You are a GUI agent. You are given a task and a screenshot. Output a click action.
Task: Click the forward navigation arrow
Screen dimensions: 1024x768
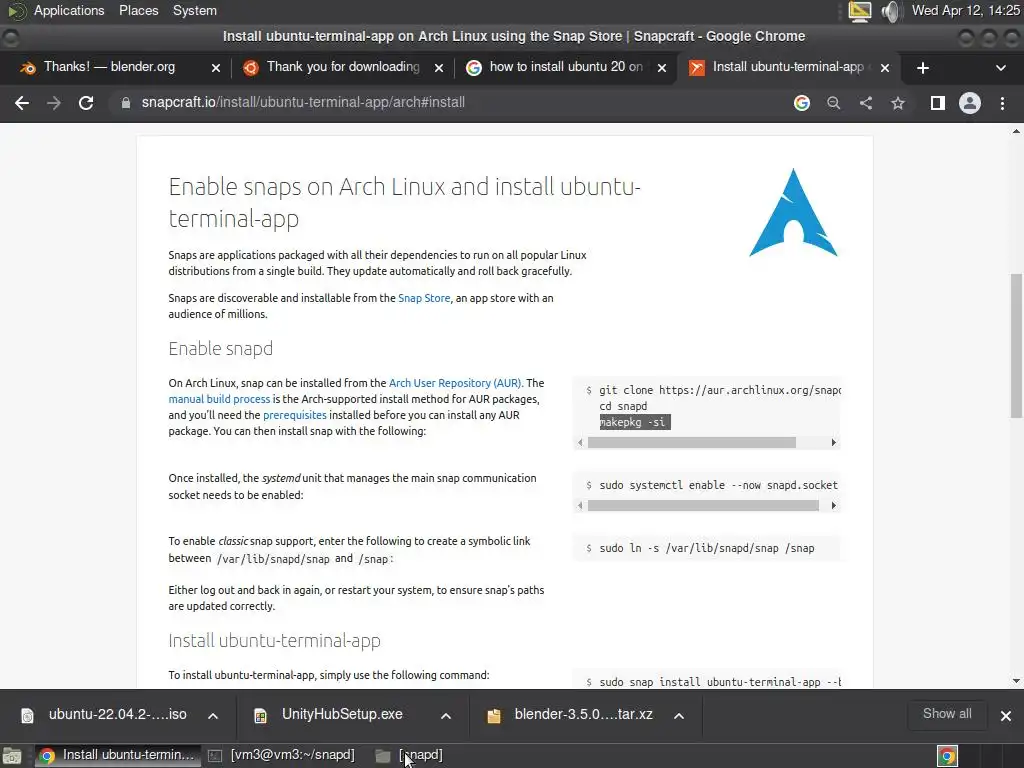(54, 103)
